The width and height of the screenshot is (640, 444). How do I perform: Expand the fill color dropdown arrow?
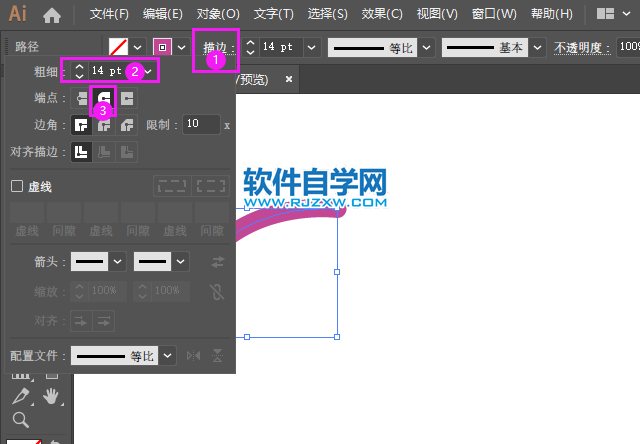[138, 47]
